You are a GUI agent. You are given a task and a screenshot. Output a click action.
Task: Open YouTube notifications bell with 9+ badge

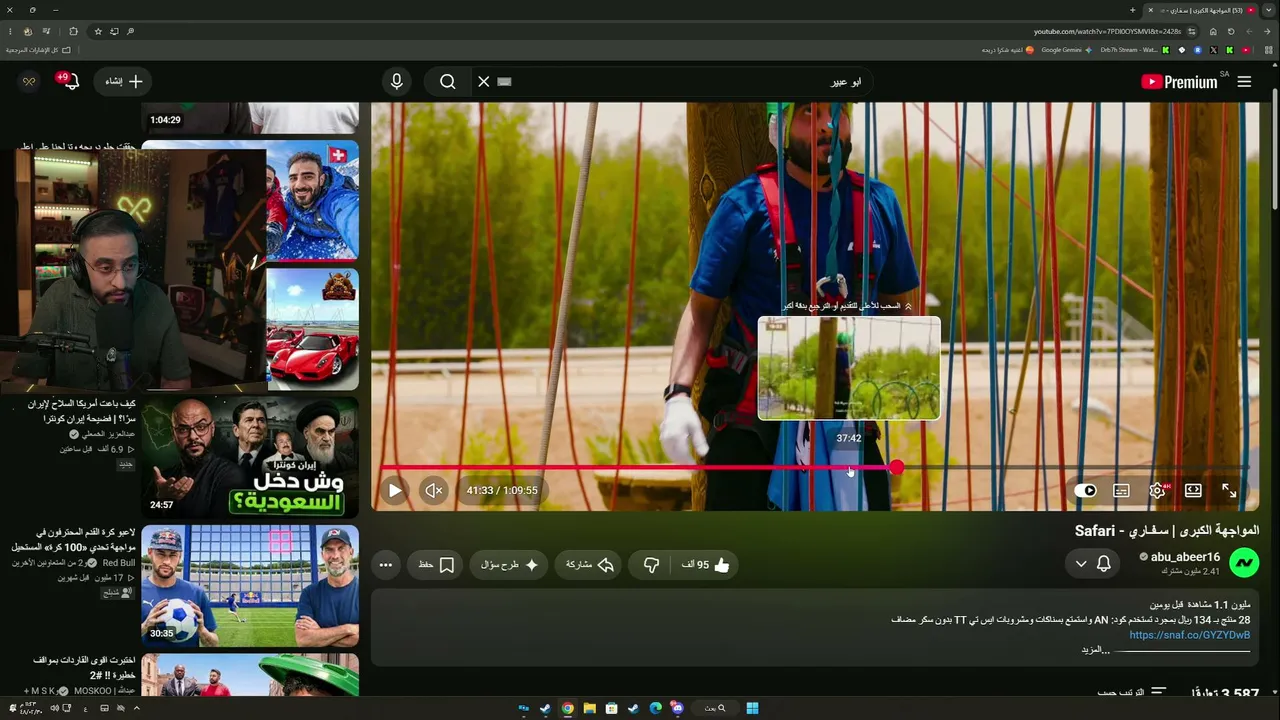coord(69,82)
